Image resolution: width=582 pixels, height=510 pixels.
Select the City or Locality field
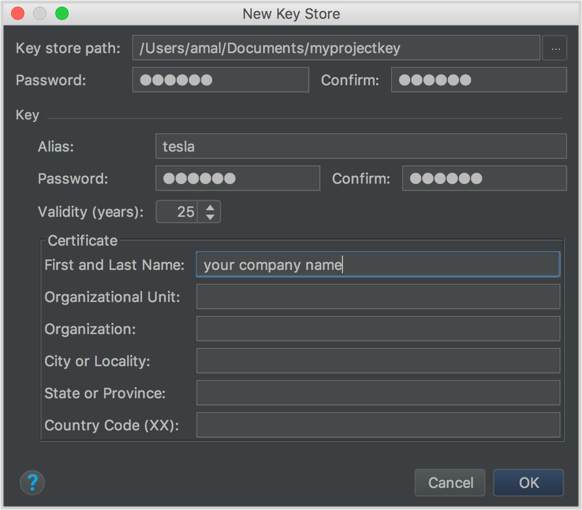coord(378,361)
